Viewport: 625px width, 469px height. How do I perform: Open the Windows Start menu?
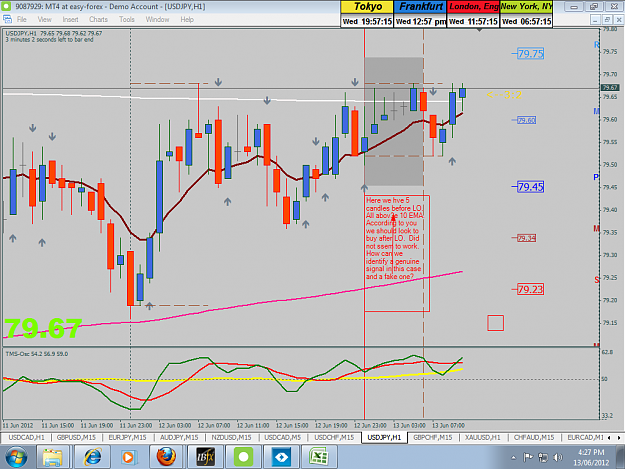[x=16, y=457]
